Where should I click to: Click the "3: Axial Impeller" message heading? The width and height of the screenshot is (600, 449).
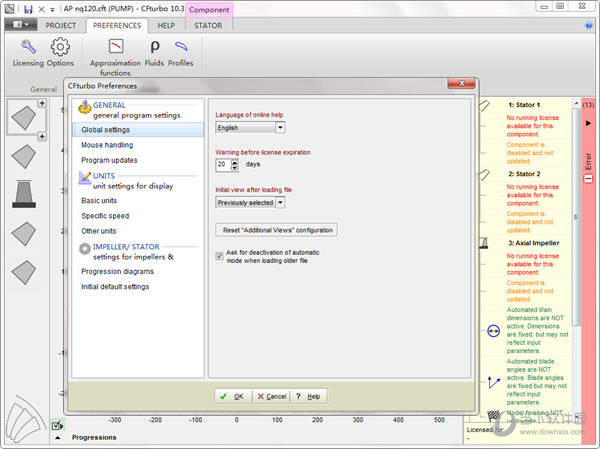click(534, 243)
